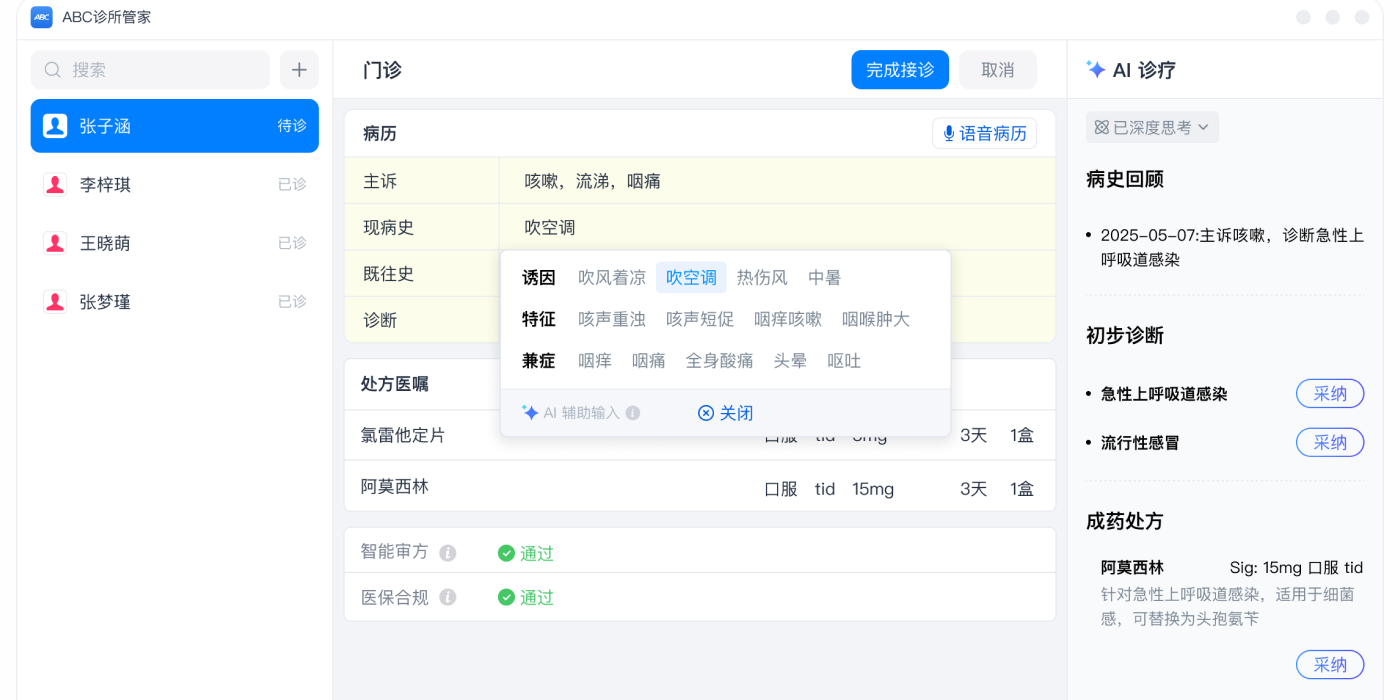Click info icon next to 智能审方
This screenshot has width=1400, height=700.
click(x=448, y=553)
